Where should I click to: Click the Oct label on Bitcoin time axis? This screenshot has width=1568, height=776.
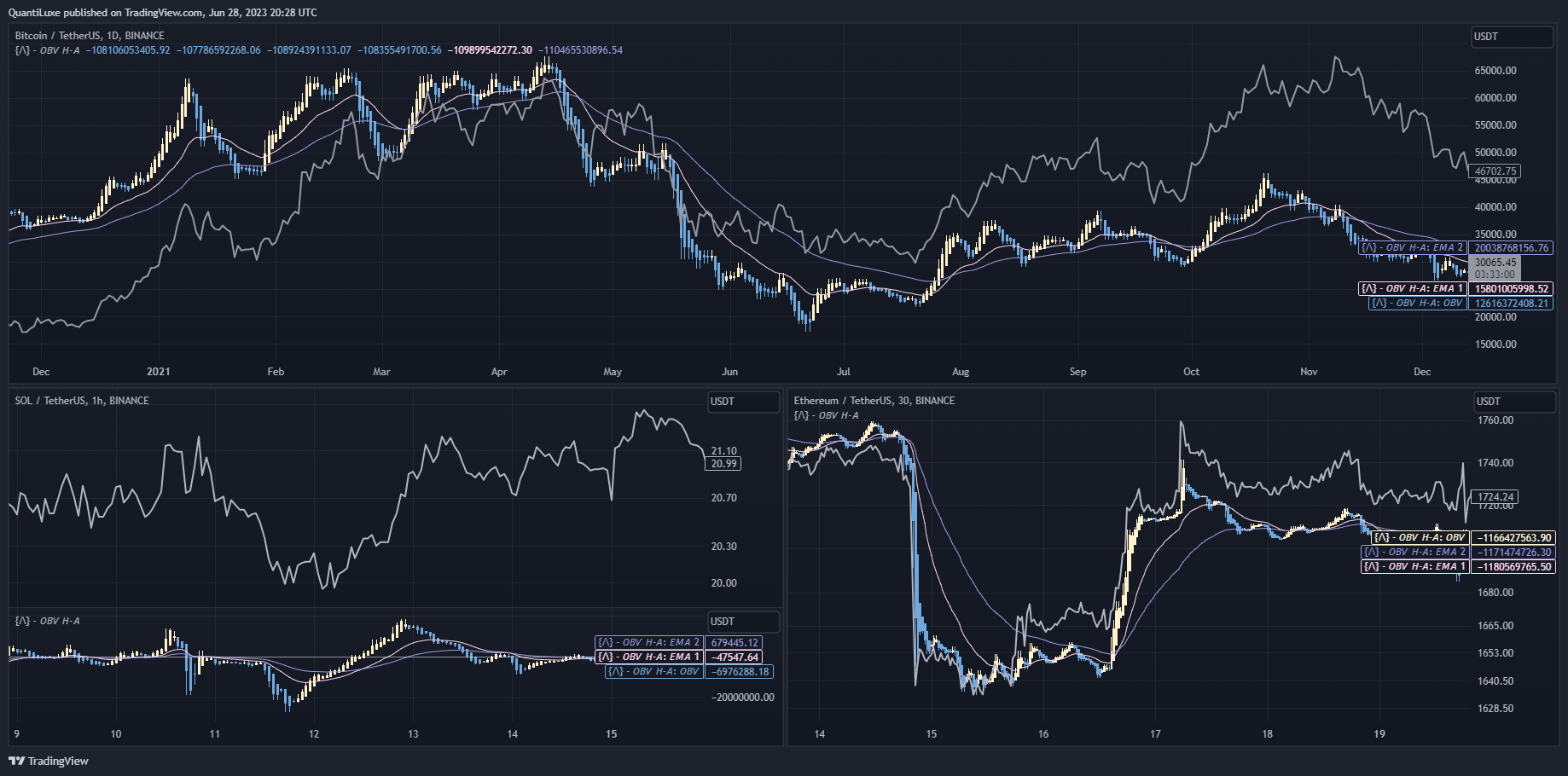[1191, 372]
